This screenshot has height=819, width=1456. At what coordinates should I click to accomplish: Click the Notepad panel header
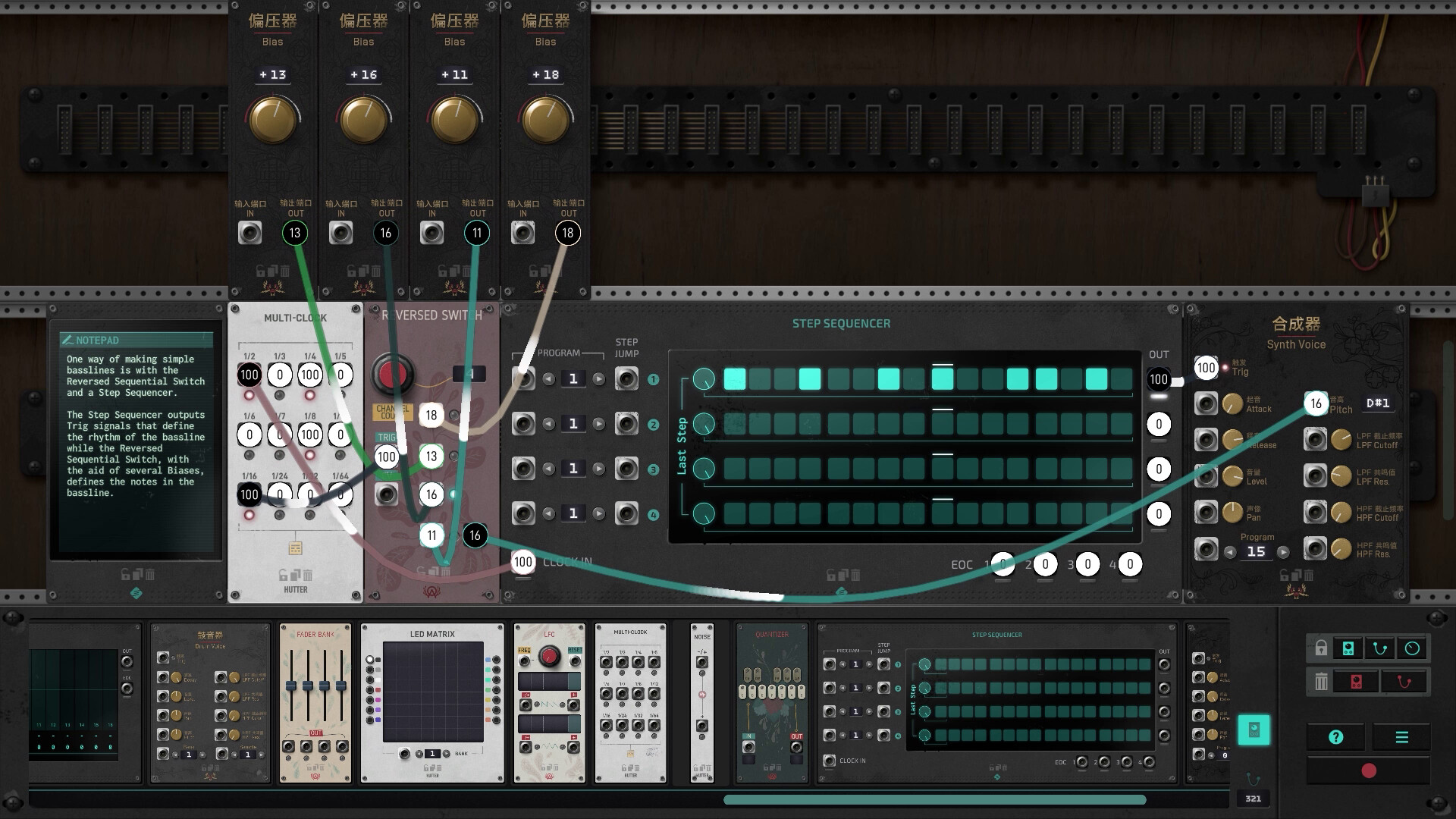[136, 340]
